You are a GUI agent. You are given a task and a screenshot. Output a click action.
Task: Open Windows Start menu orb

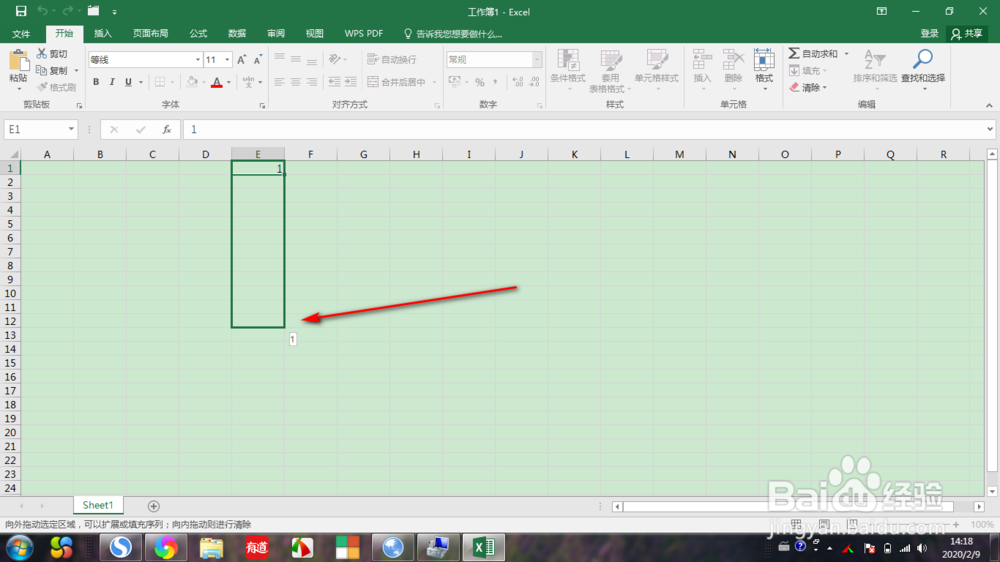(x=19, y=548)
